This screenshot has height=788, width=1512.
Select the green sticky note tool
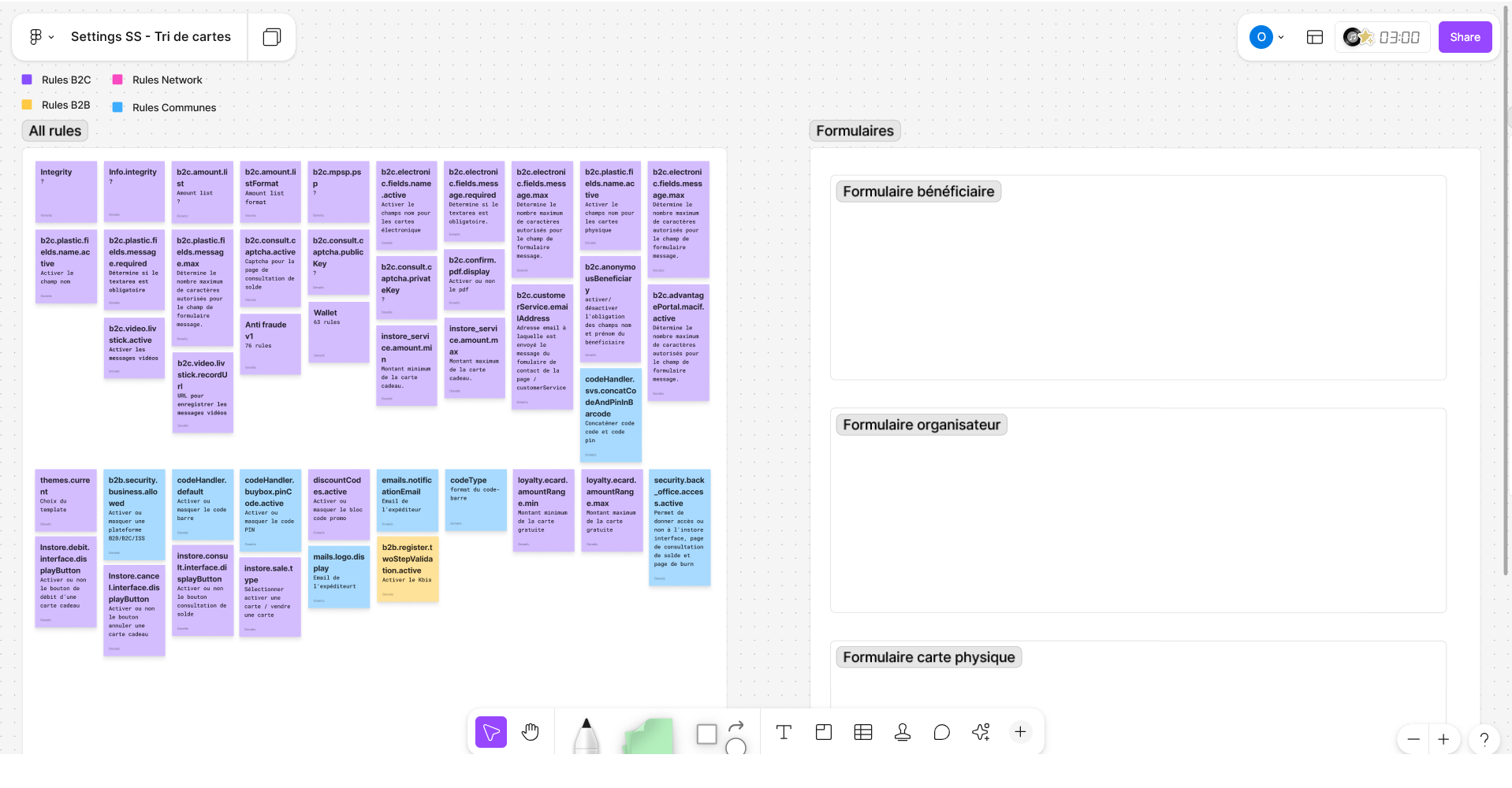tap(649, 736)
